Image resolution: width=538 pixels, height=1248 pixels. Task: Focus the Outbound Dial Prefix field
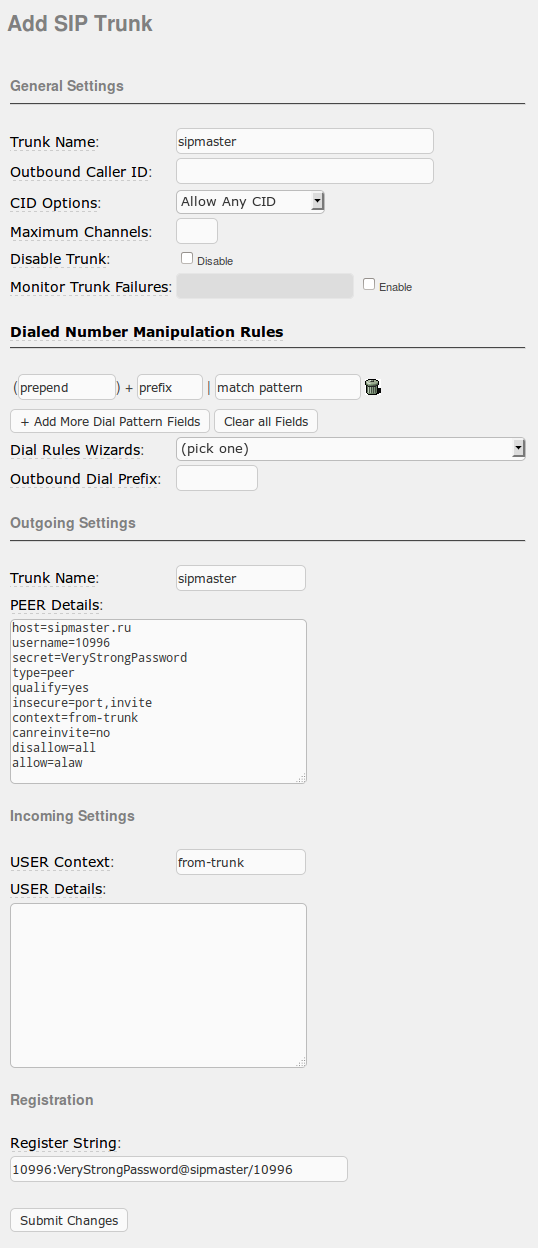pos(217,478)
